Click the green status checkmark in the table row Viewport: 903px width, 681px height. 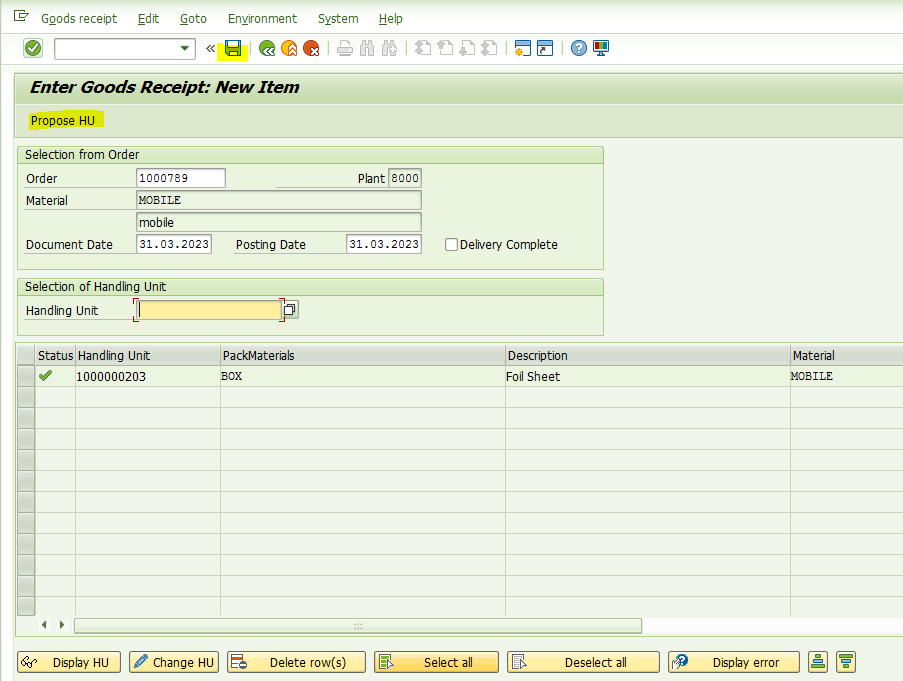point(45,376)
